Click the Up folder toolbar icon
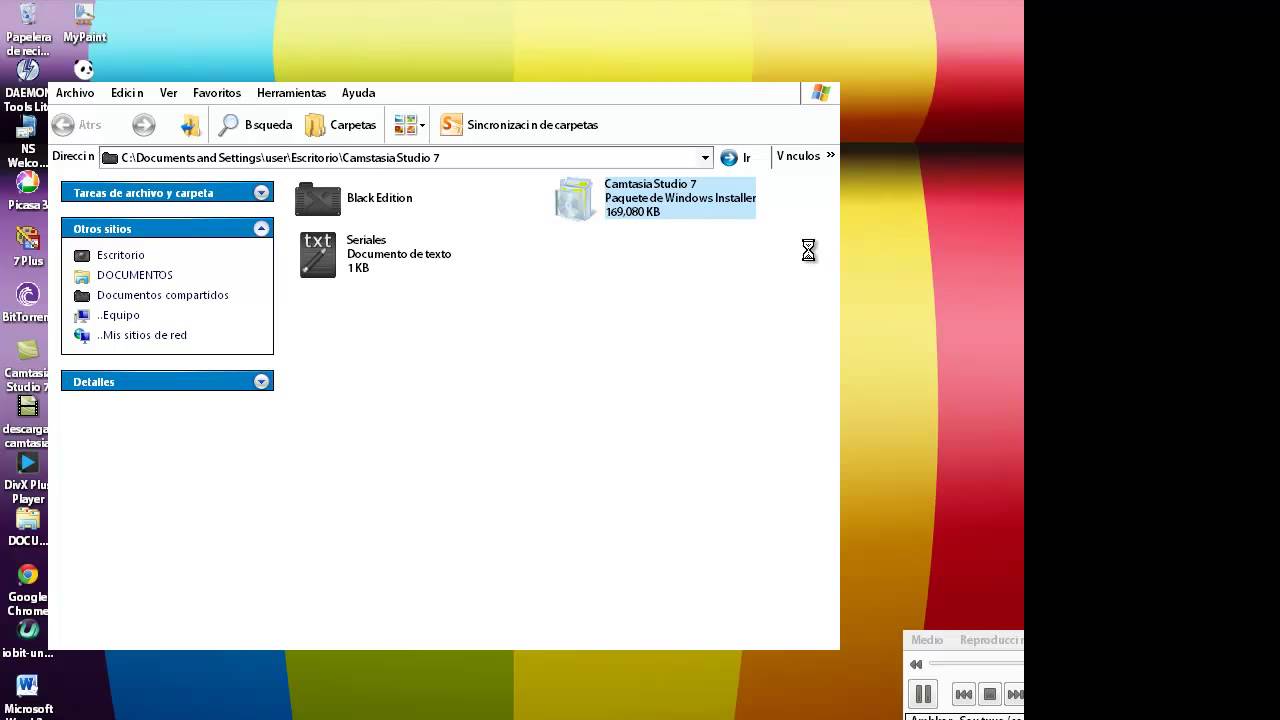The image size is (1280, 720). coord(190,125)
